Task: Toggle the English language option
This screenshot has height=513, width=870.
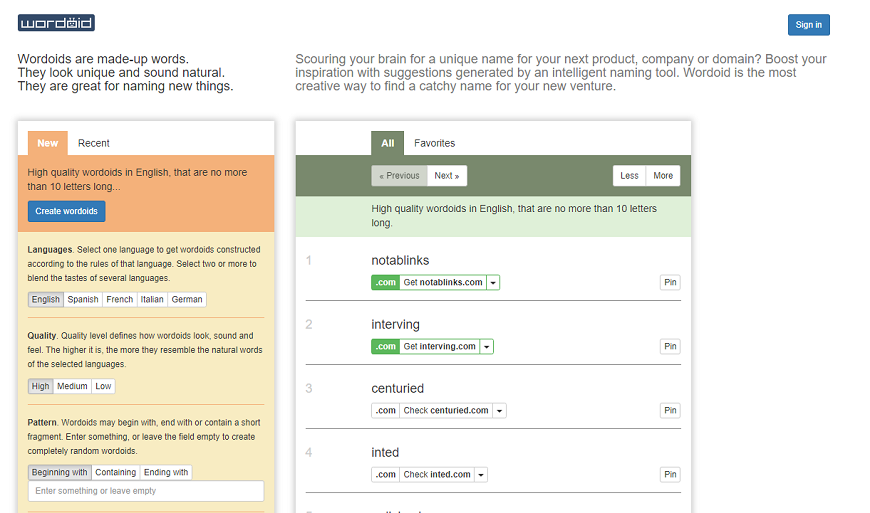Action: (x=45, y=299)
